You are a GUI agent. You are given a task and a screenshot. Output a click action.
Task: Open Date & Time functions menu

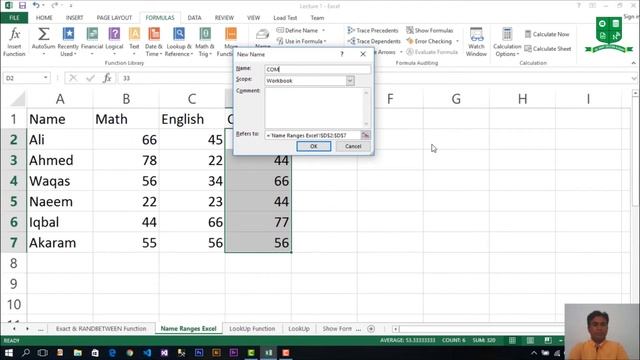pyautogui.click(x=154, y=42)
